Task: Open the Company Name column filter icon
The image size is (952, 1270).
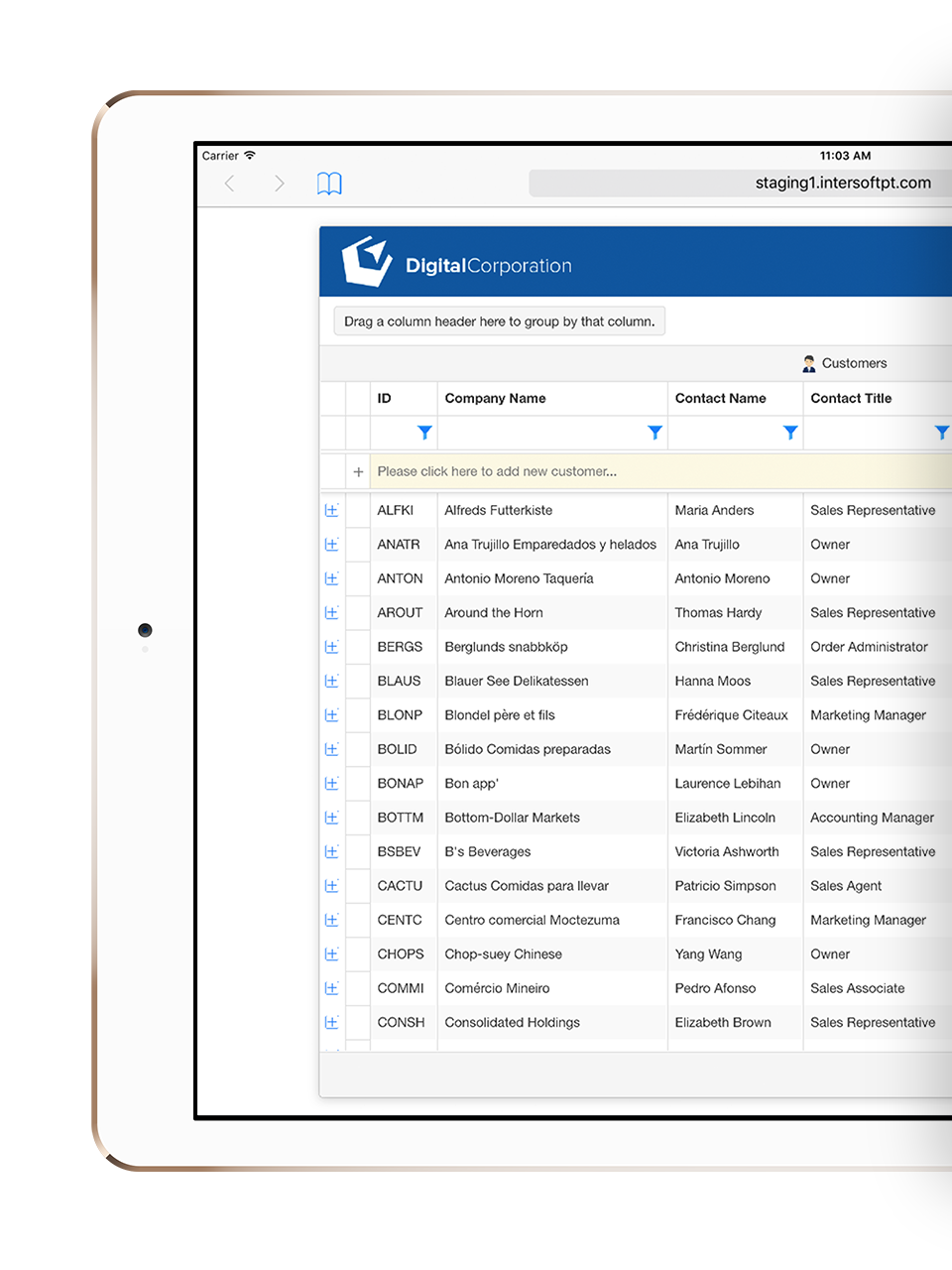Action: coord(654,433)
